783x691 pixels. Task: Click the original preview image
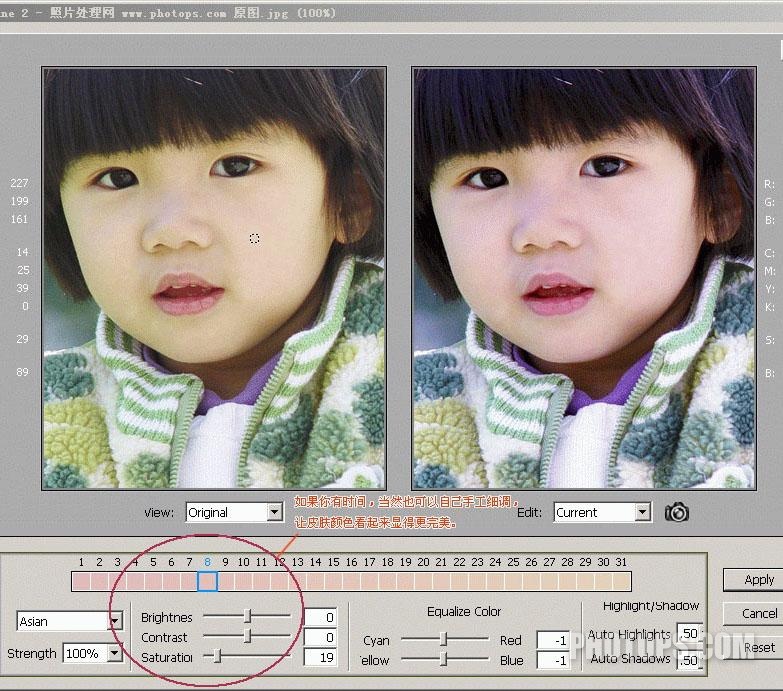coord(214,278)
